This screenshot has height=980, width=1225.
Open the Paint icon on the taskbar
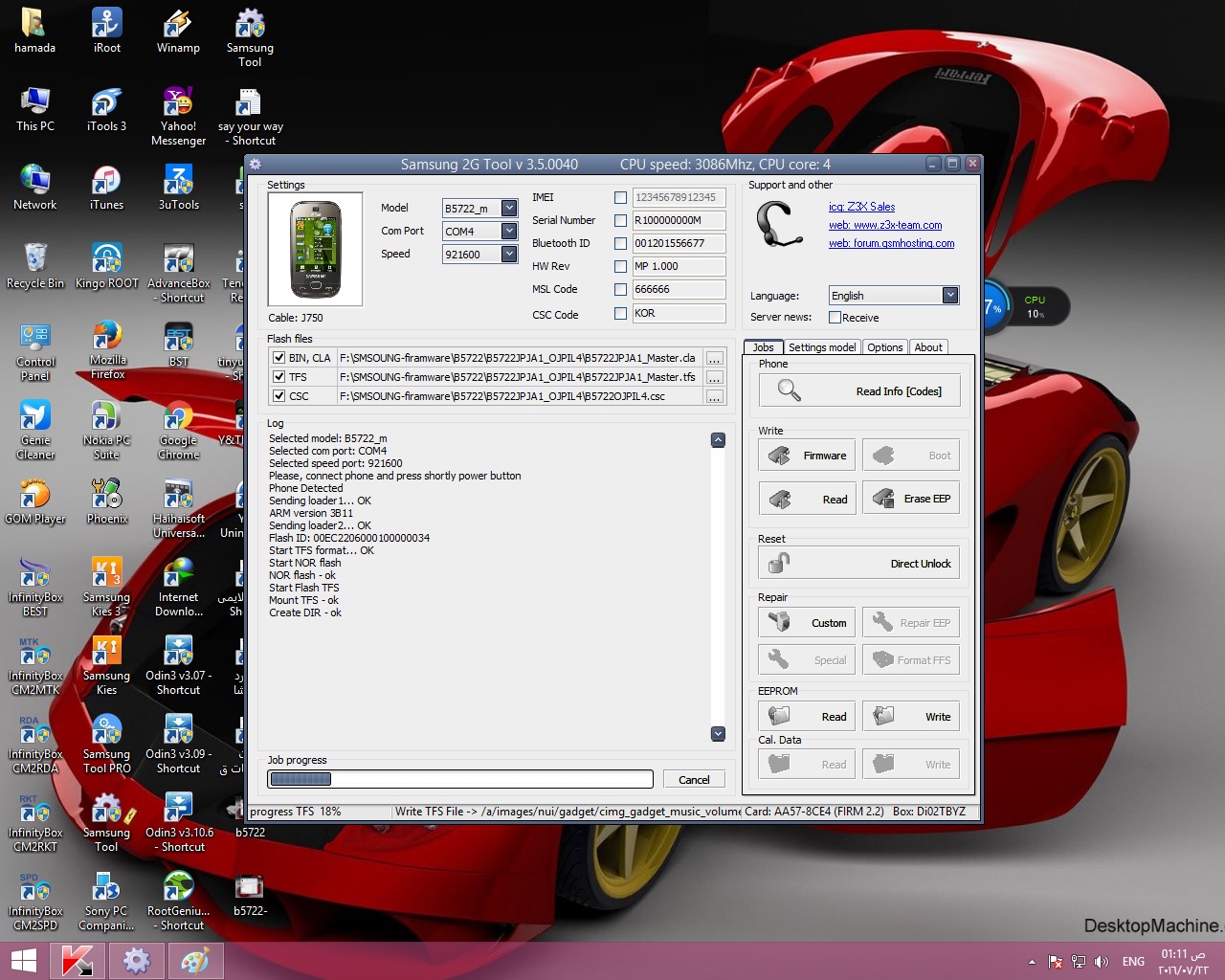195,961
